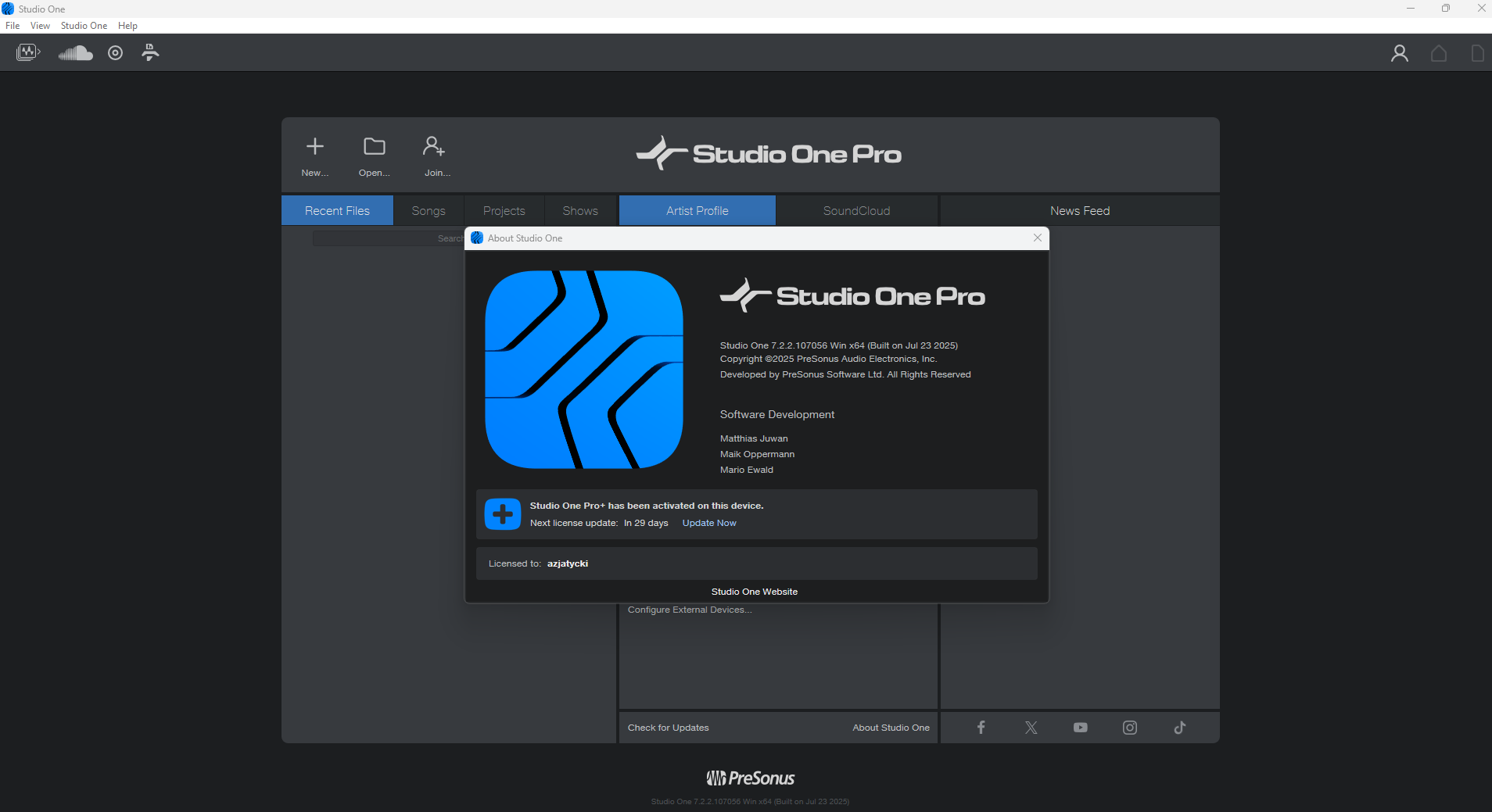The width and height of the screenshot is (1492, 812).
Task: Click the name 'Matthias Juwan'
Action: pyautogui.click(x=754, y=438)
